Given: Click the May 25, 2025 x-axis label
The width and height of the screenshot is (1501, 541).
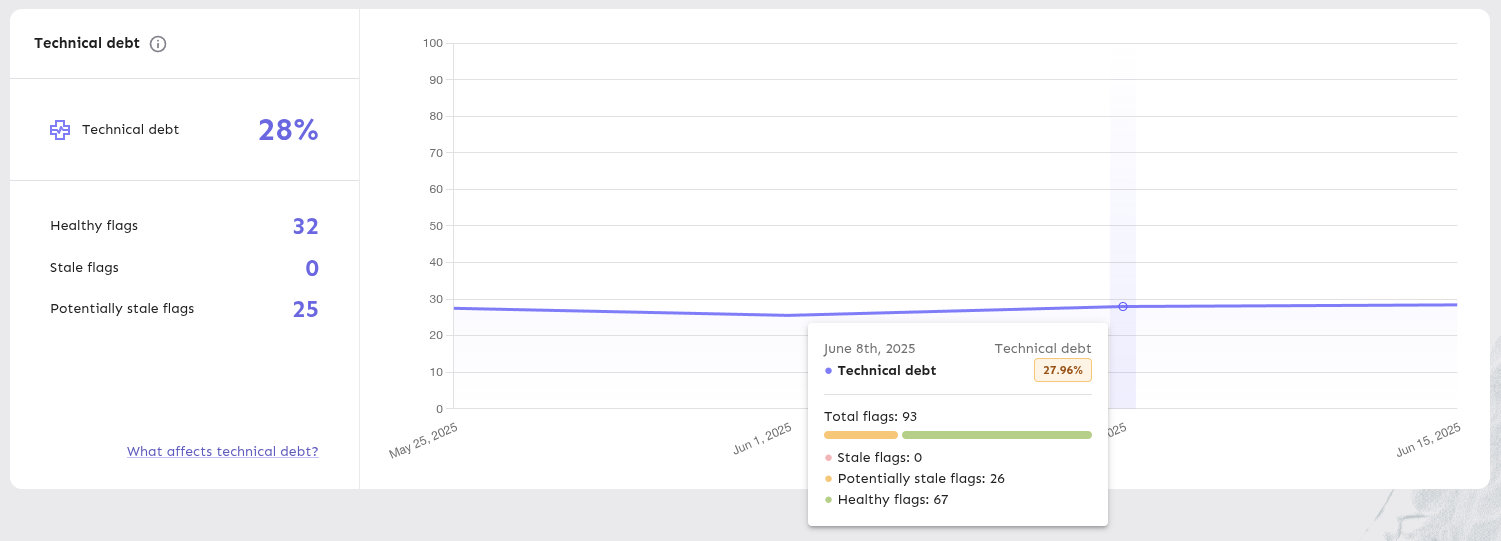Looking at the screenshot, I should pyautogui.click(x=423, y=440).
